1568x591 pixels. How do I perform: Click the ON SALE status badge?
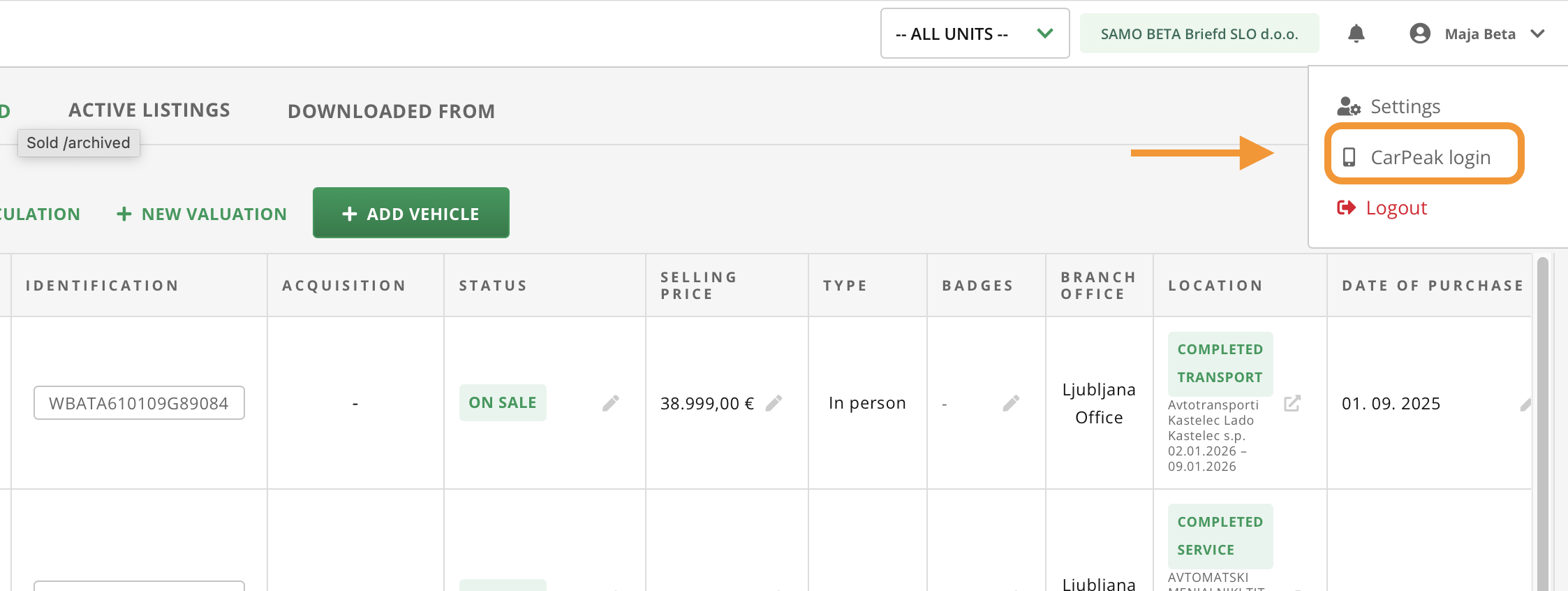pos(503,403)
